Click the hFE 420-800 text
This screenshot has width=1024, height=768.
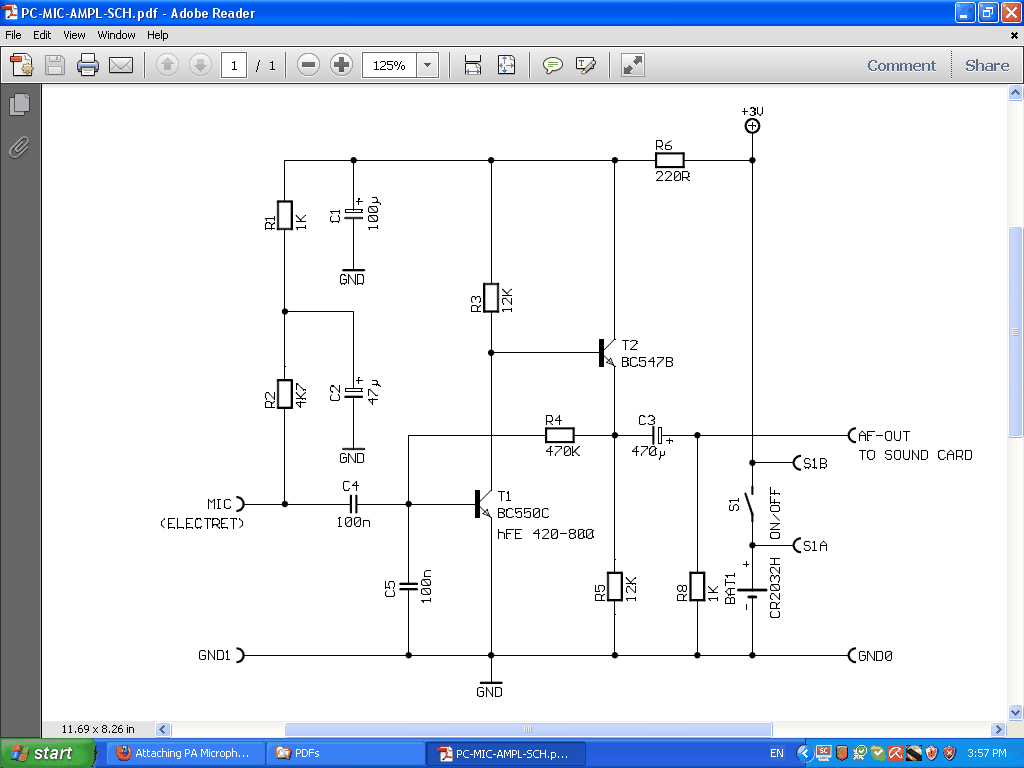545,534
